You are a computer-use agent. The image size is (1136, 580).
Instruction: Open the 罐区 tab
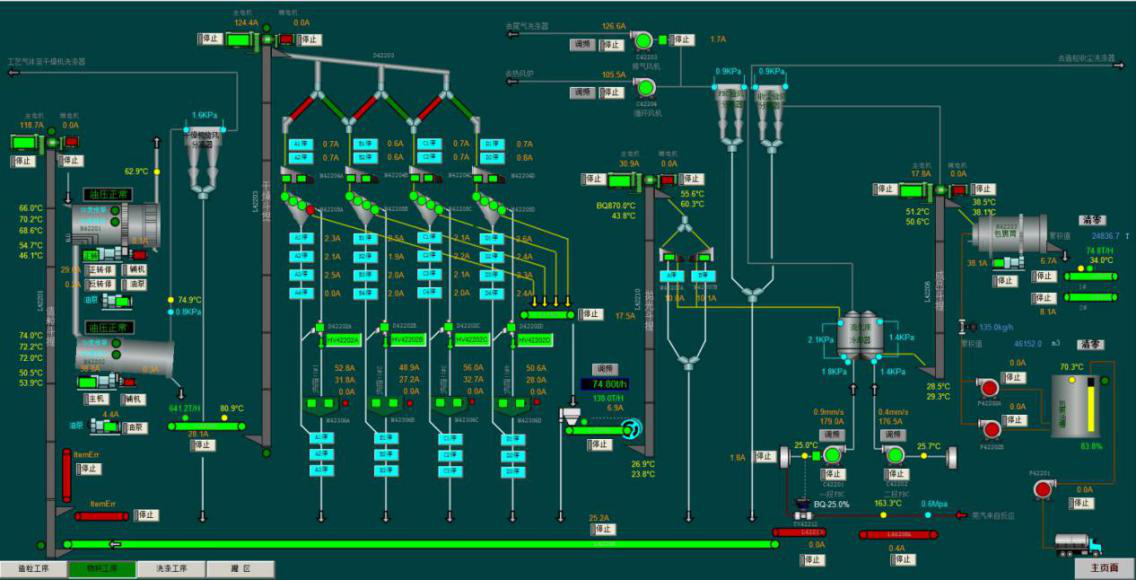(240, 569)
